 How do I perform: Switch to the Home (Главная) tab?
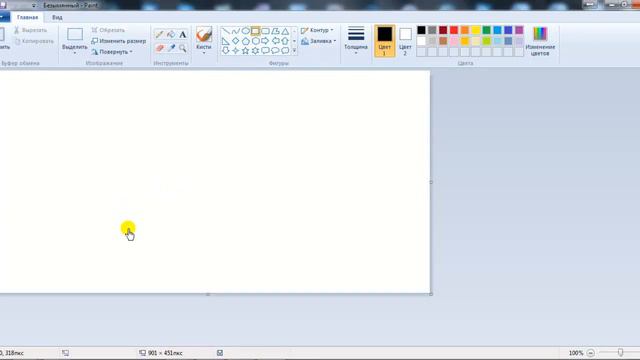[x=27, y=18]
